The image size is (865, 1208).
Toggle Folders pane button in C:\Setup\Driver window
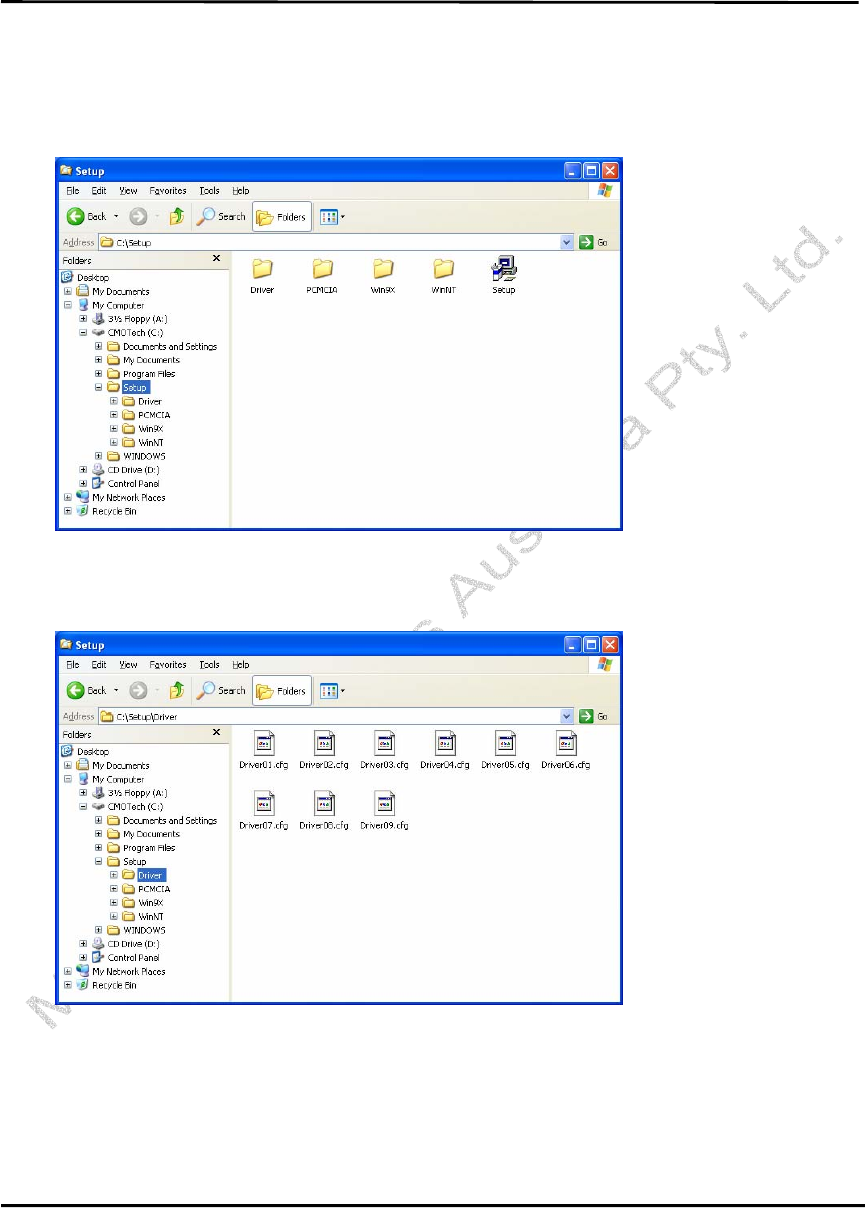coord(282,690)
